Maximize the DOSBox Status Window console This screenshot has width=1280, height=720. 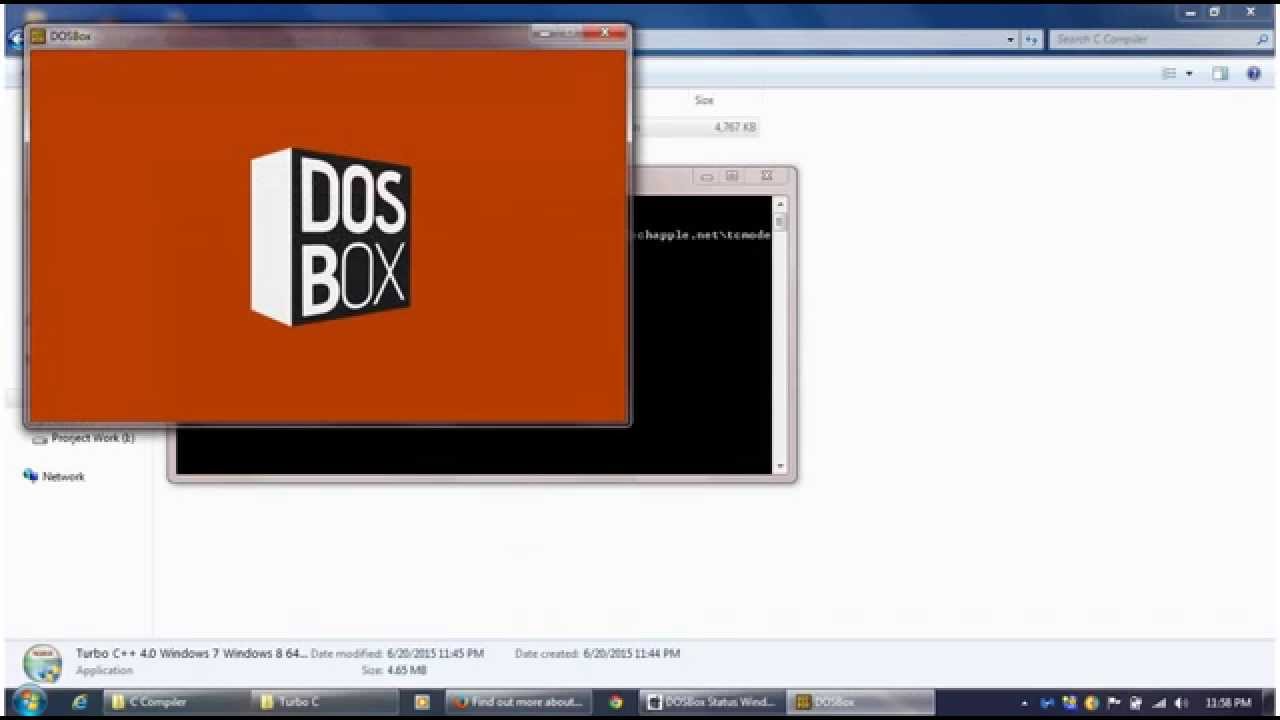732,176
